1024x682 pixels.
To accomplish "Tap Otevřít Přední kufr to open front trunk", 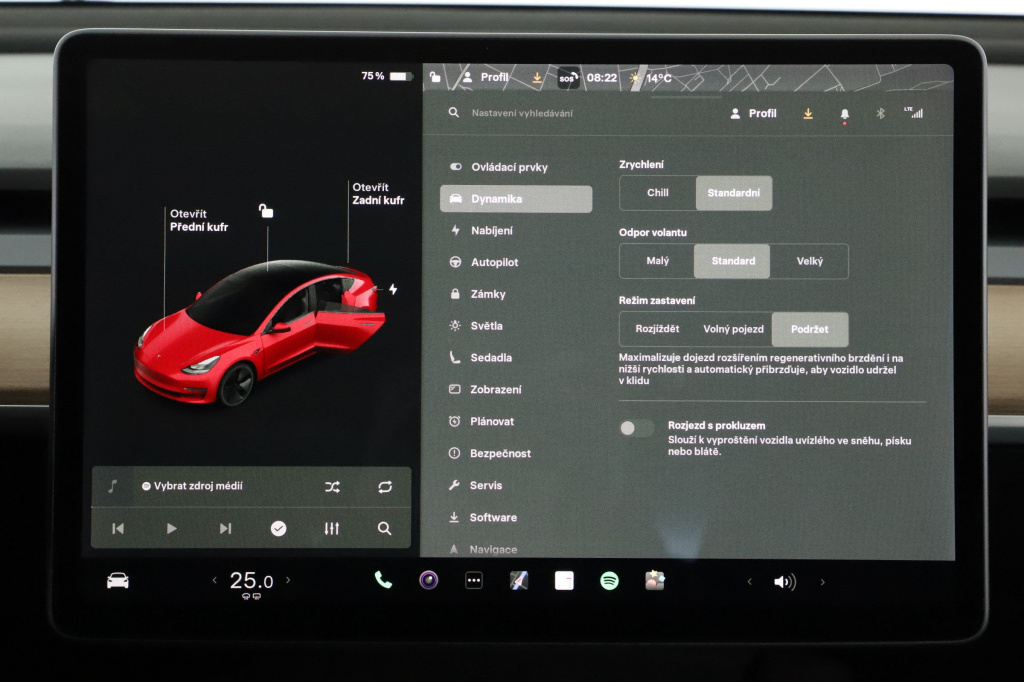I will click(200, 219).
